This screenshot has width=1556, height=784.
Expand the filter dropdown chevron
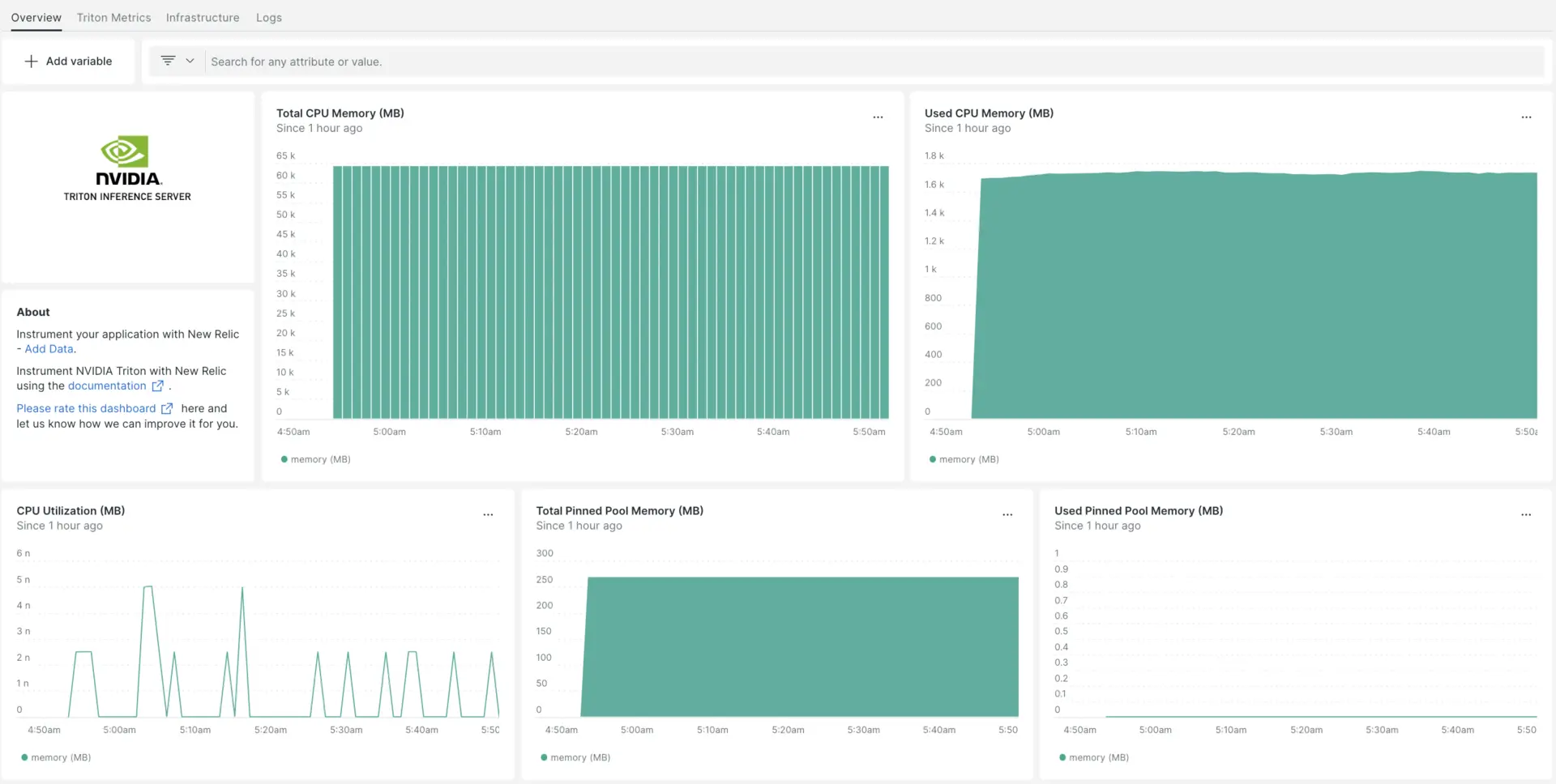(190, 61)
